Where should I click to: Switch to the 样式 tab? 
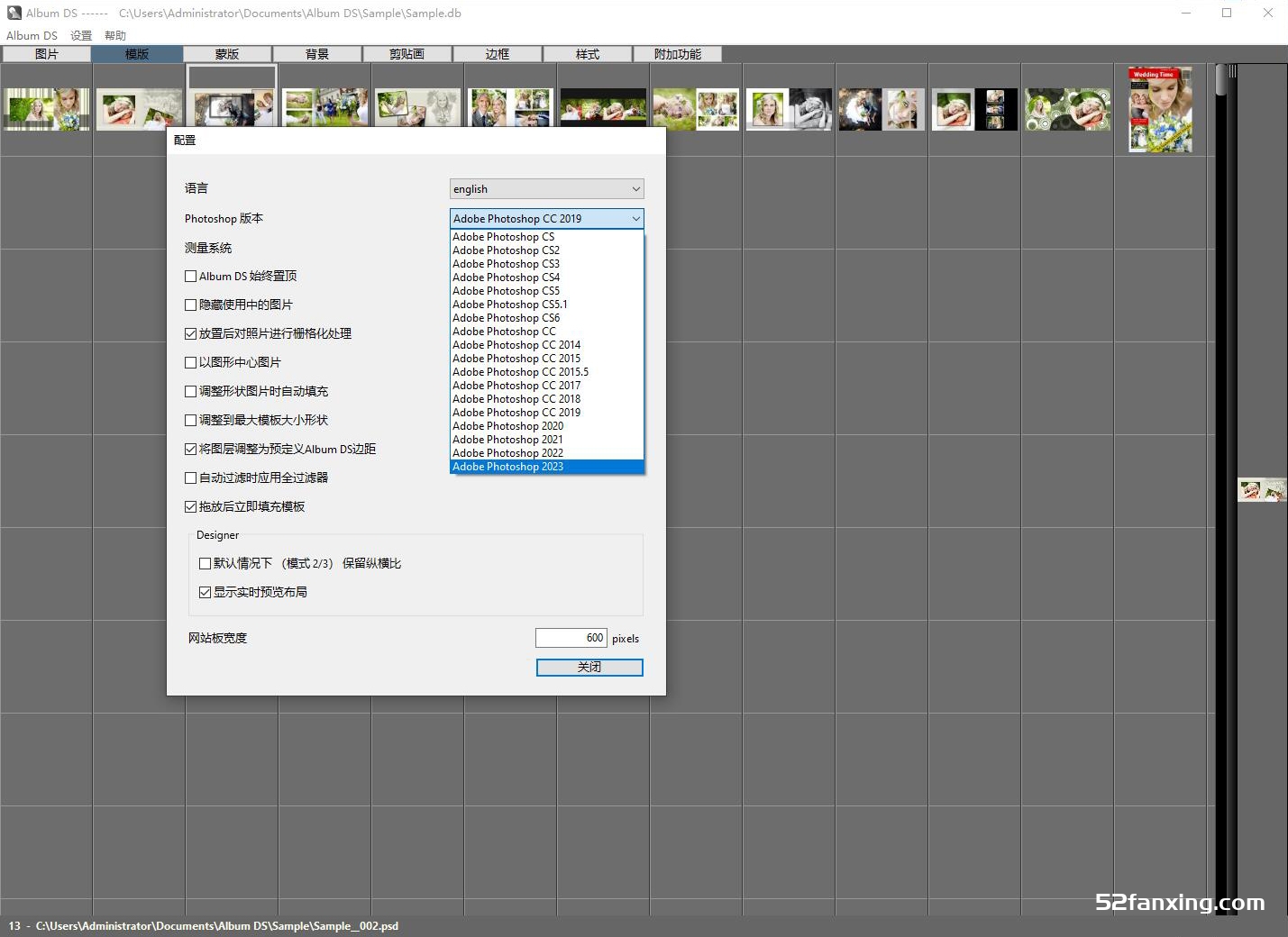click(x=588, y=54)
